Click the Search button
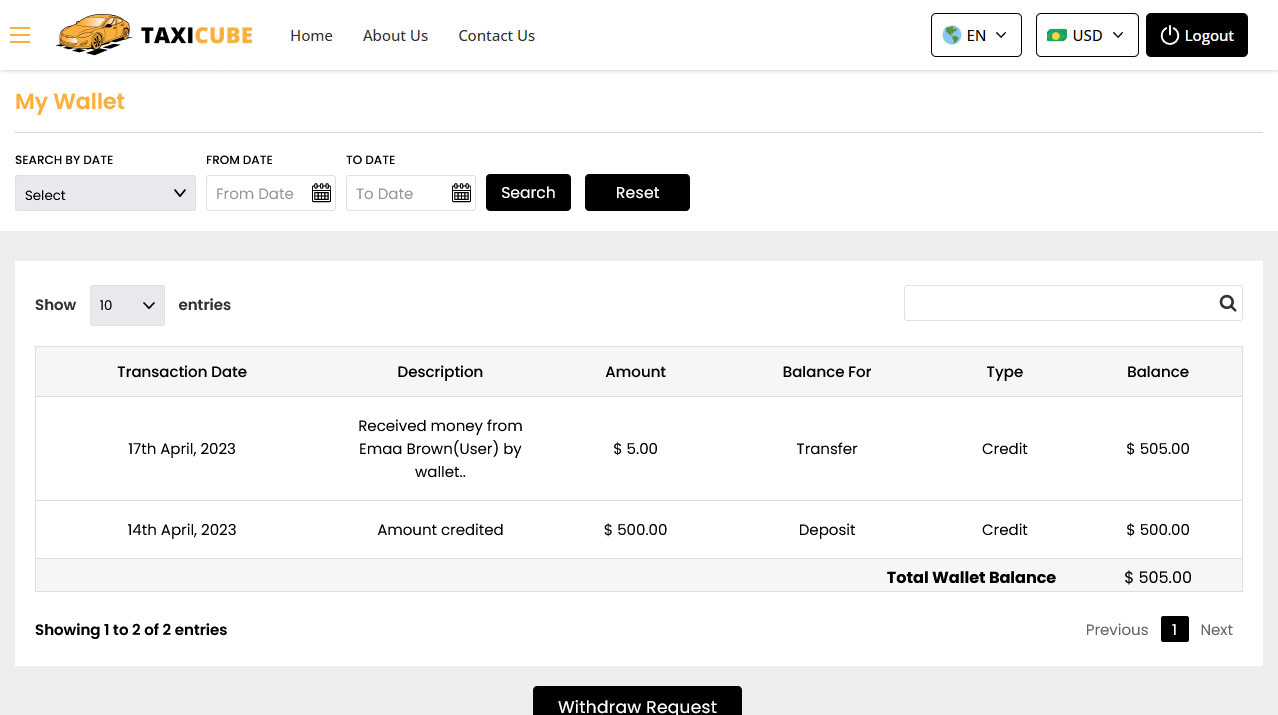1278x715 pixels. [528, 192]
